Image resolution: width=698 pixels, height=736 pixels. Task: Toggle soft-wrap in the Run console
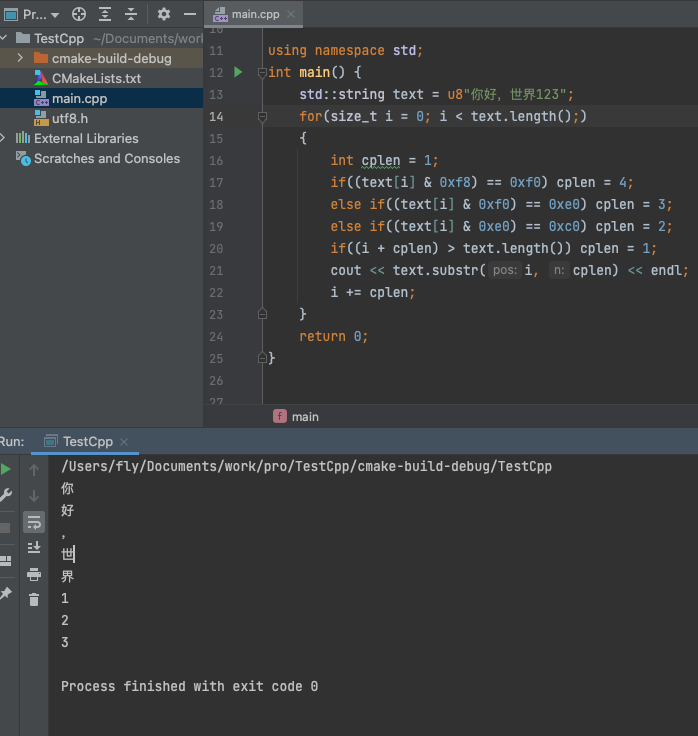click(34, 522)
